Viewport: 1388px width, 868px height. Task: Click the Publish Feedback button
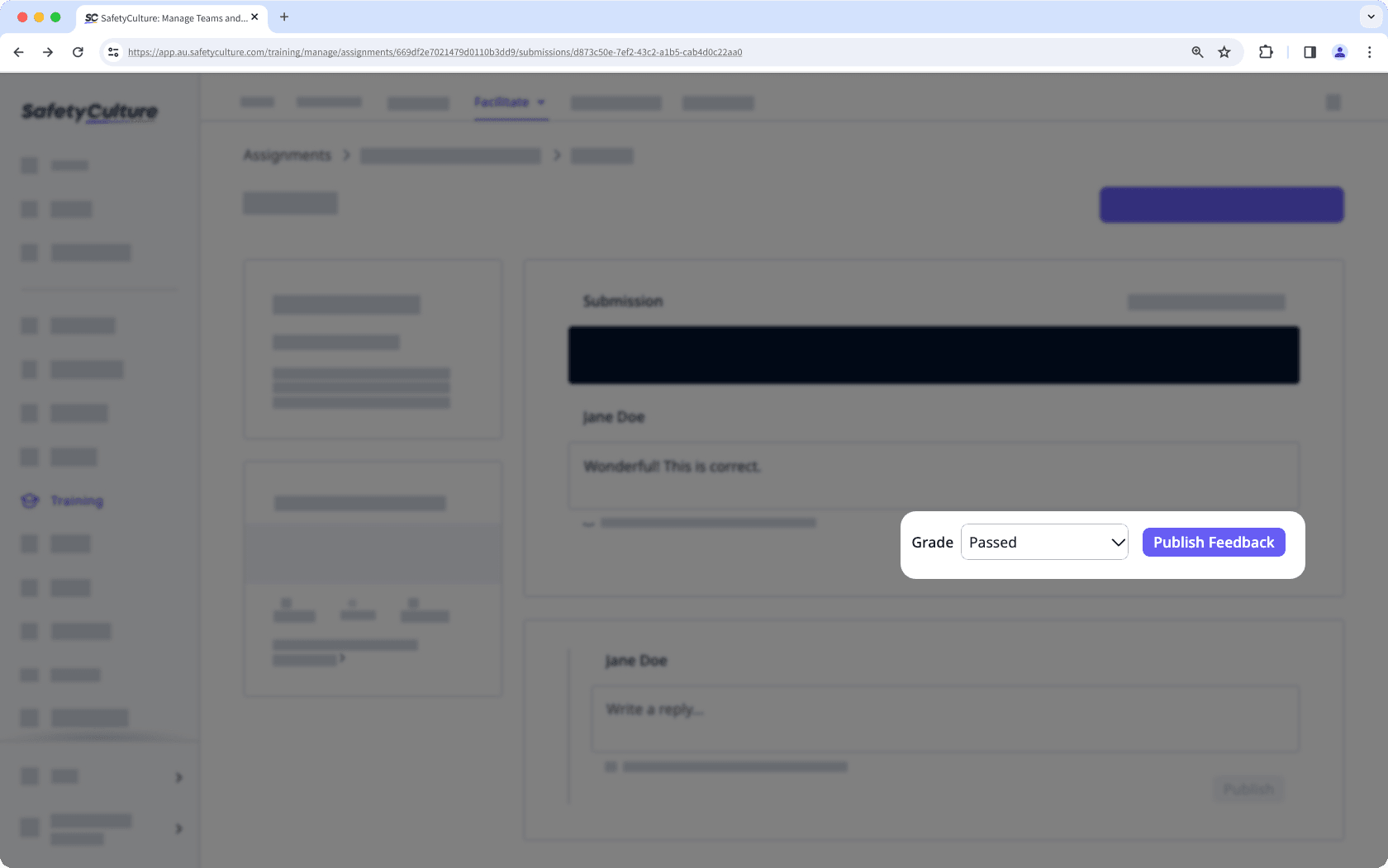(1213, 542)
